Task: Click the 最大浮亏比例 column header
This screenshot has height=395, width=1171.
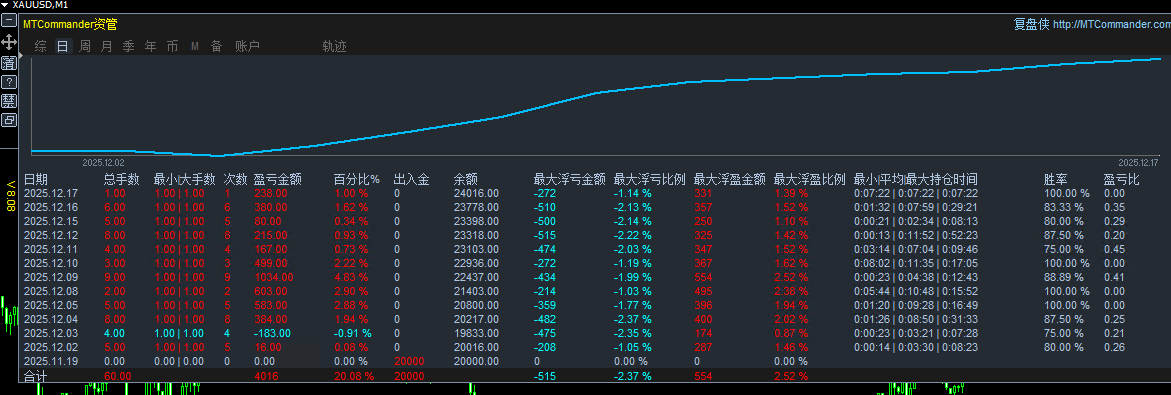Action: click(650, 179)
